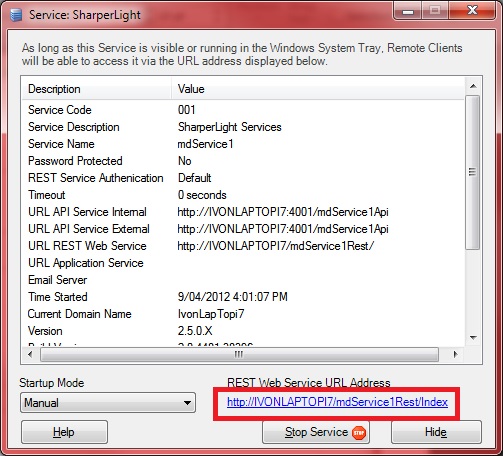This screenshot has height=456, width=503.
Task: Click the vertical scrollbar up arrow
Action: click(x=473, y=86)
